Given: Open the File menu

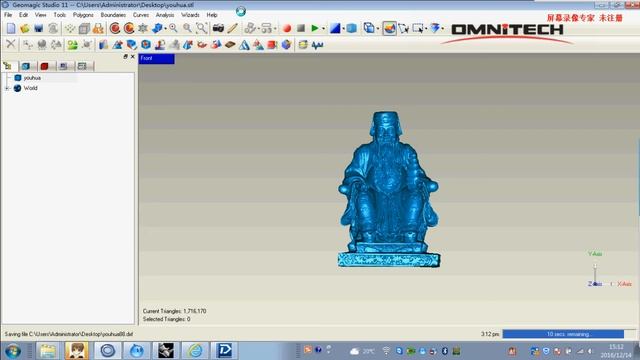Looking at the screenshot, I should [x=8, y=15].
